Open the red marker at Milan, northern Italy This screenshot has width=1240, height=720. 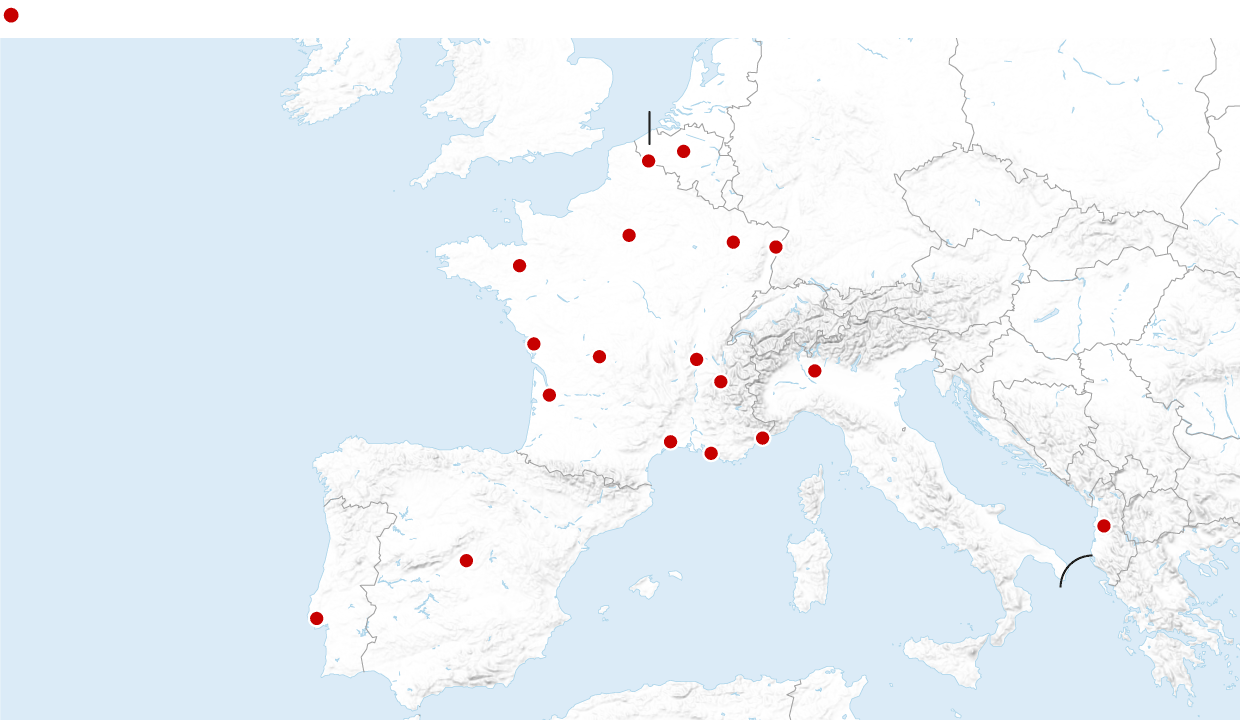click(x=815, y=371)
